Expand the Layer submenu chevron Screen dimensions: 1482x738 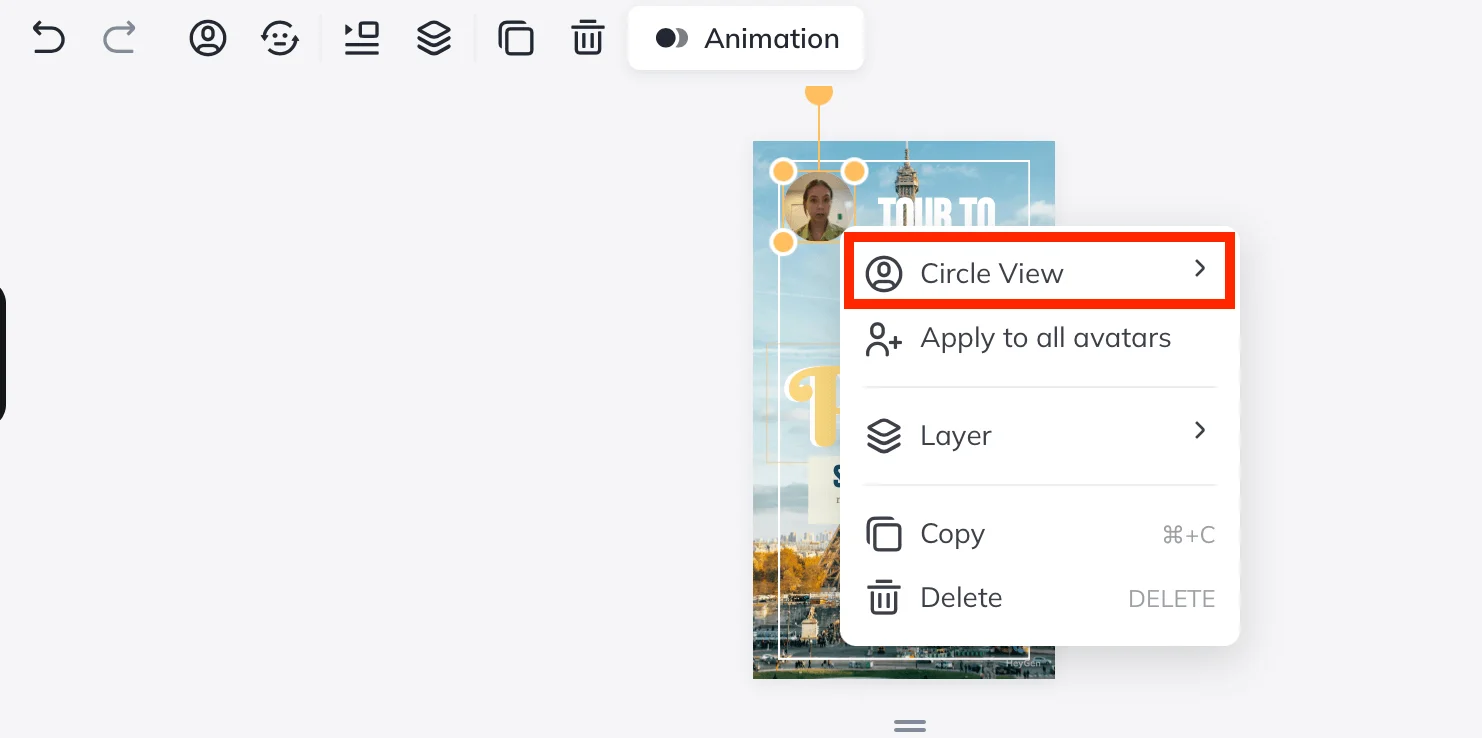[x=1200, y=431]
